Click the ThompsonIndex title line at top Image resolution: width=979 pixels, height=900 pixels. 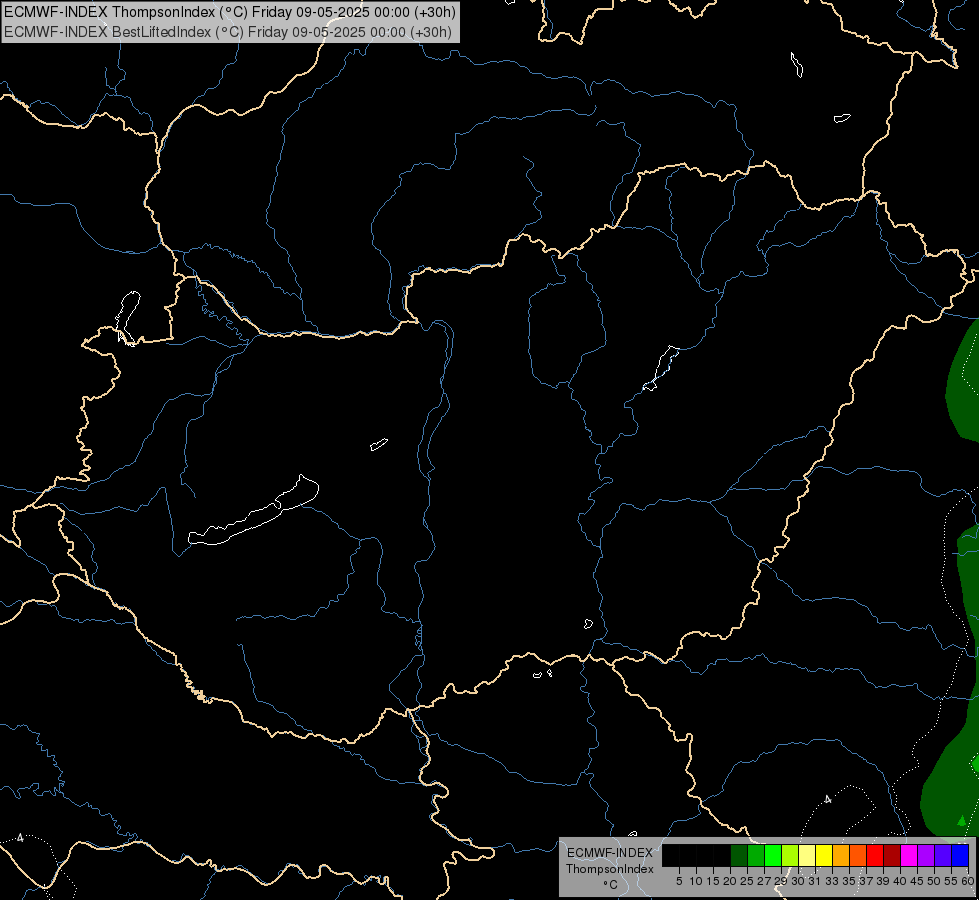(x=230, y=12)
